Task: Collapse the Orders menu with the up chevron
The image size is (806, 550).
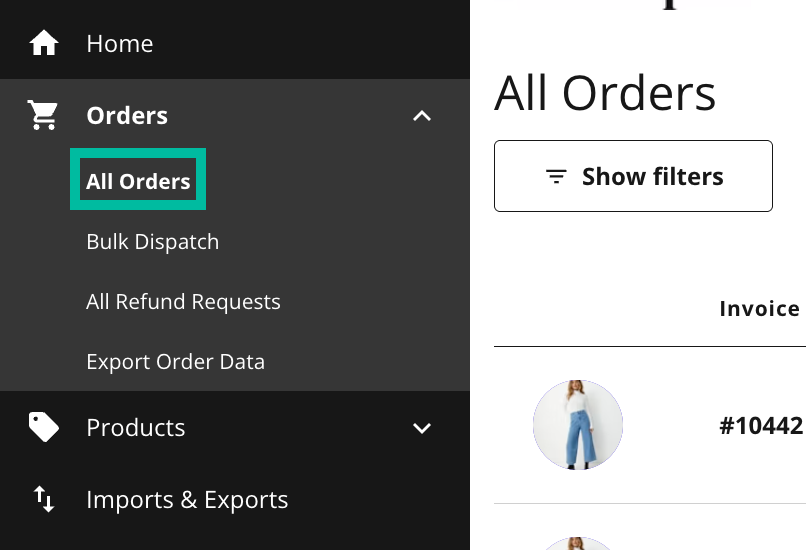Action: [x=422, y=116]
